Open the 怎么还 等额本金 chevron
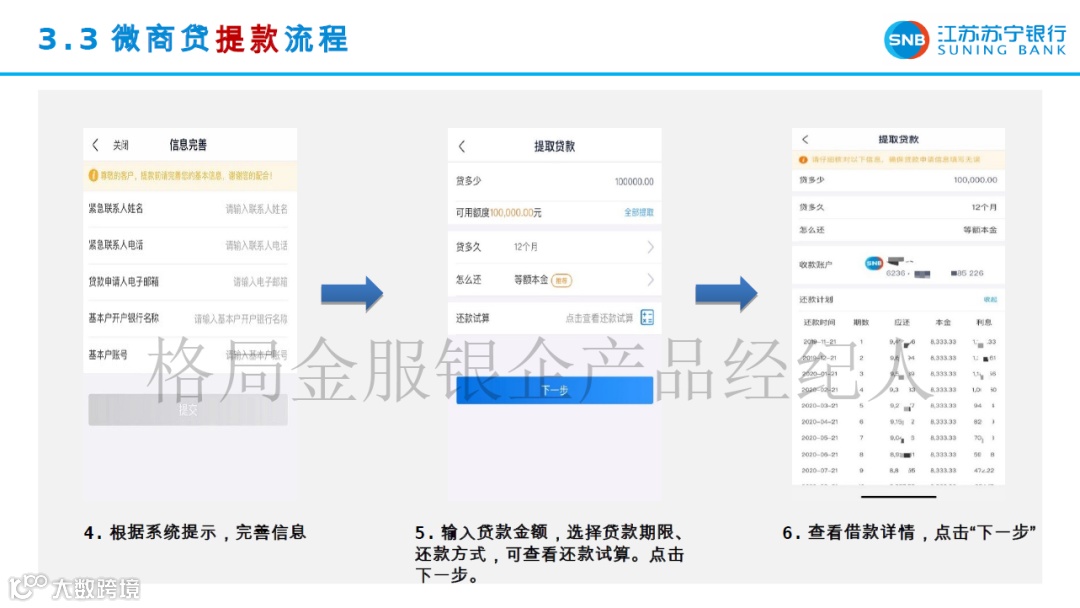The image size is (1080, 608). point(650,280)
